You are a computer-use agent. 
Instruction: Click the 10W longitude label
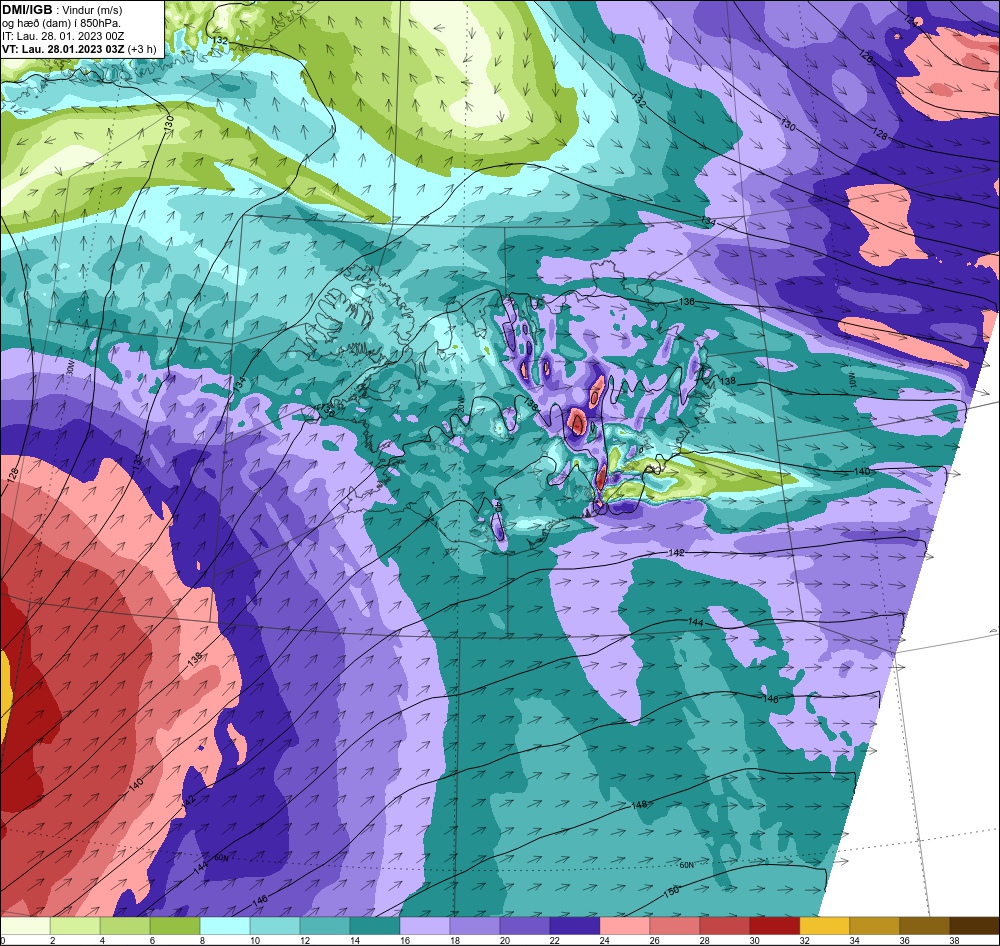click(x=851, y=378)
